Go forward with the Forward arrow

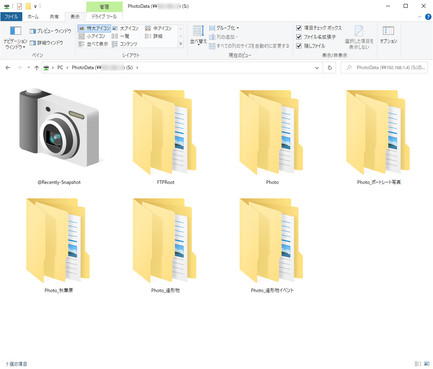tap(19, 68)
